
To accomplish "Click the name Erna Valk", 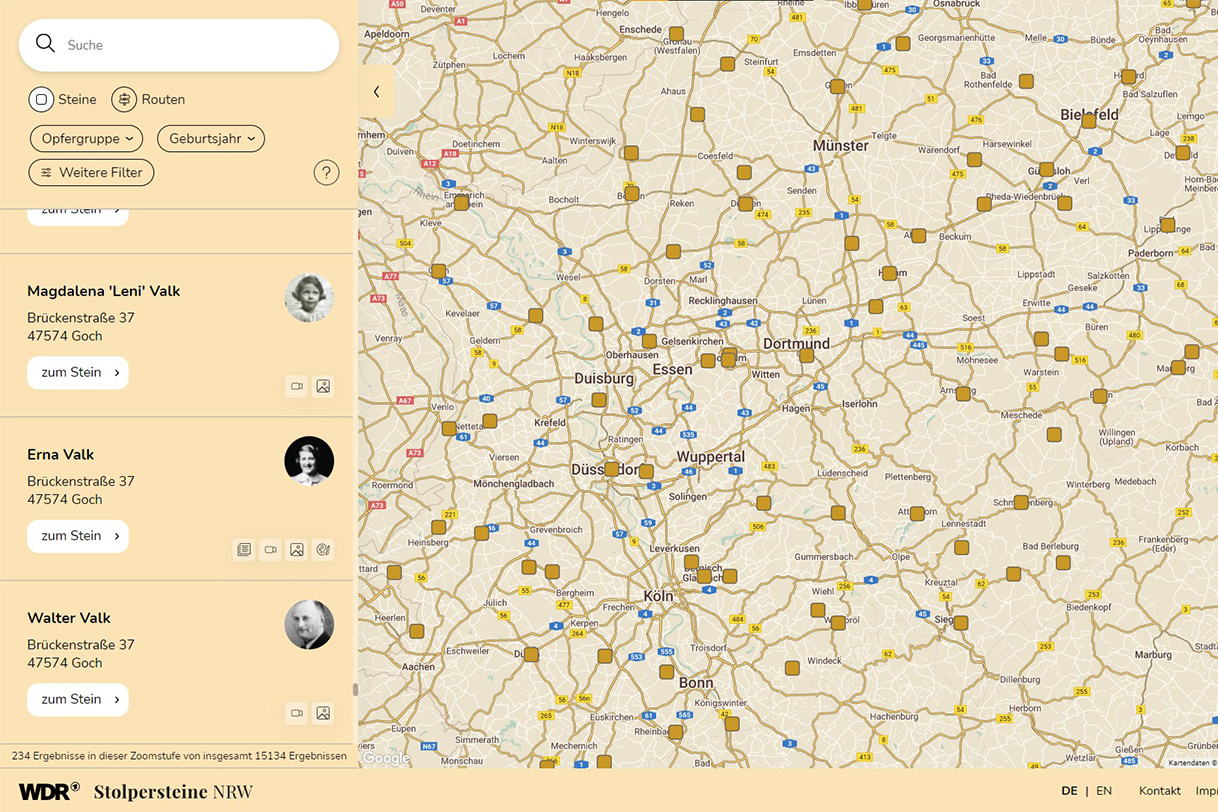I will 60,454.
